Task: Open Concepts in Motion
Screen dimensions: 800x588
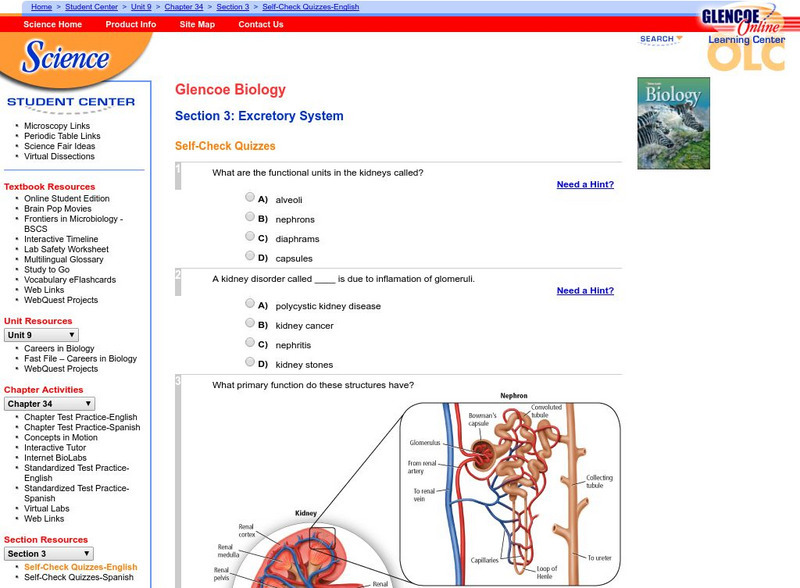Action: 61,437
